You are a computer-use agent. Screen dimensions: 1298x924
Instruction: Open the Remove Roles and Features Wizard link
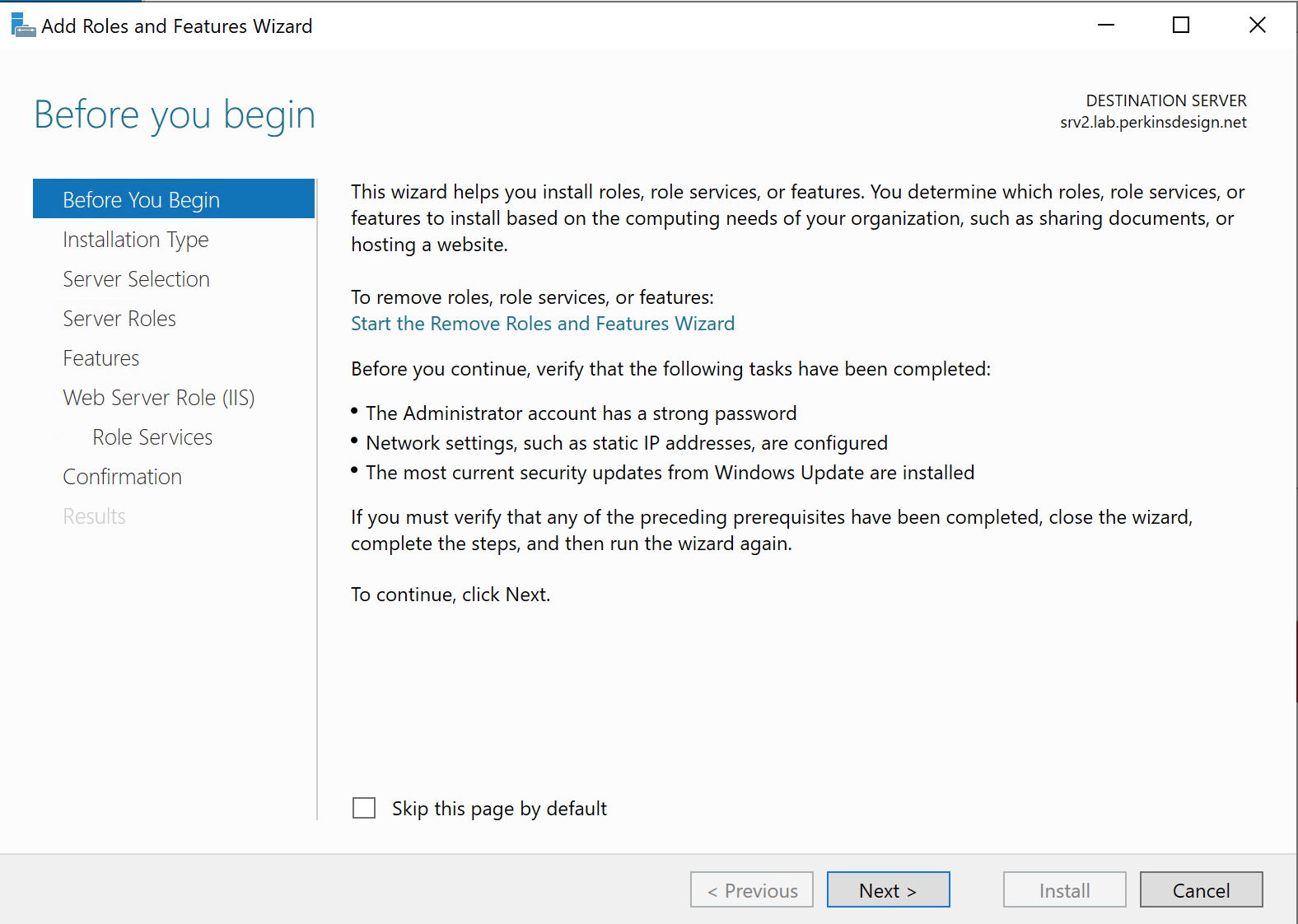point(542,324)
